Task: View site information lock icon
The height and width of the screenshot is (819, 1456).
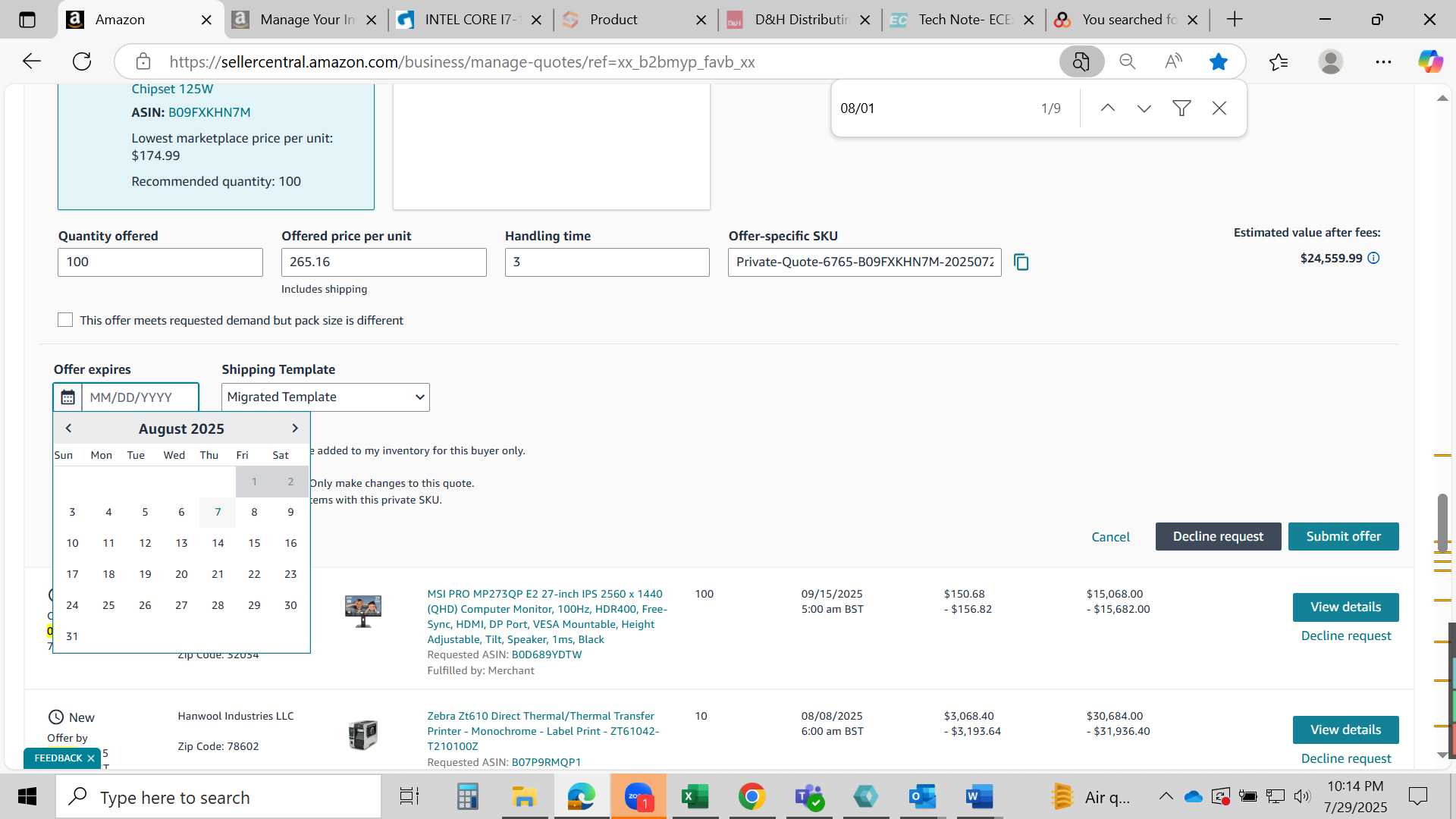Action: 143,61
